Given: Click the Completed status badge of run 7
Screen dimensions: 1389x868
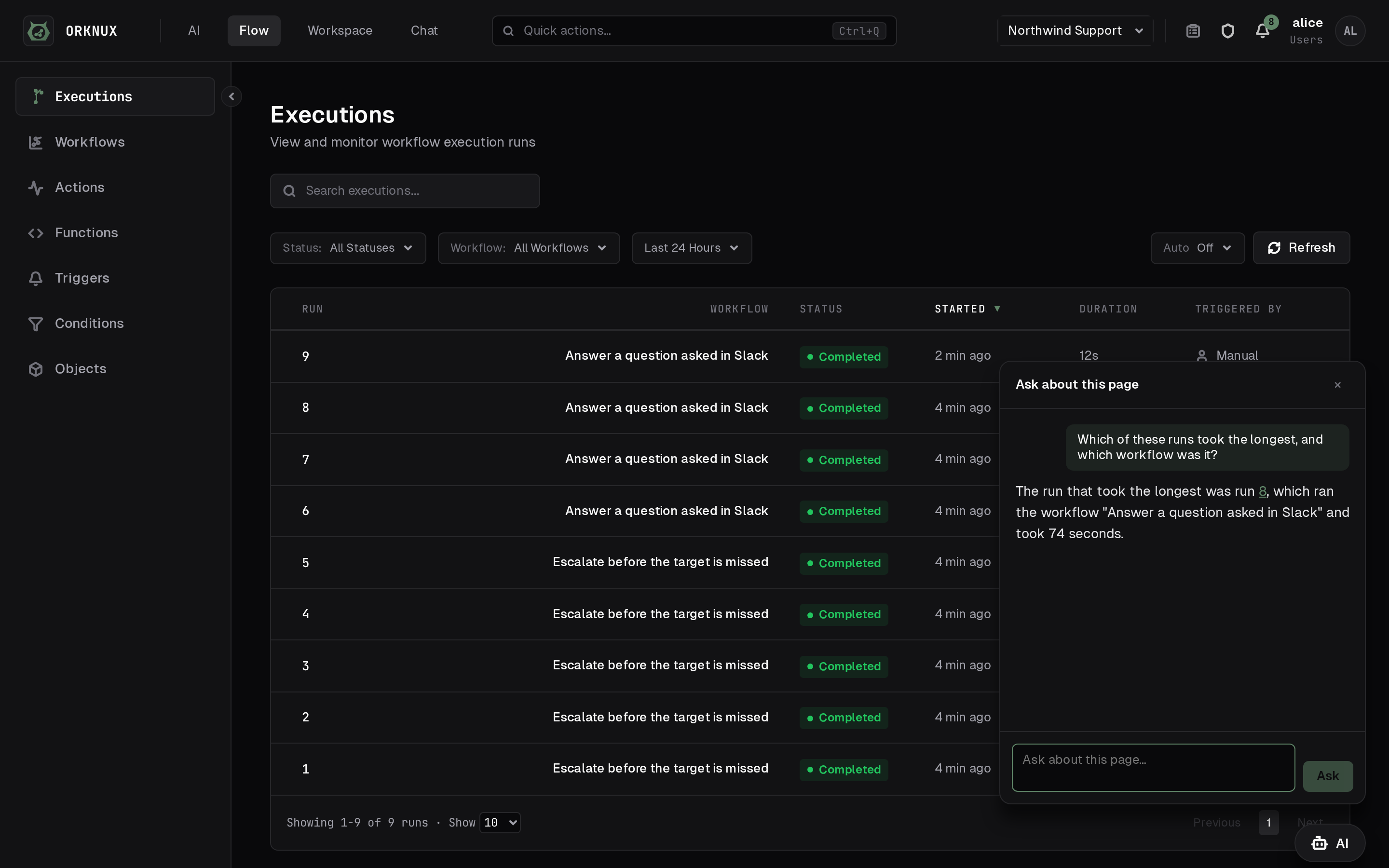Looking at the screenshot, I should pos(844,460).
